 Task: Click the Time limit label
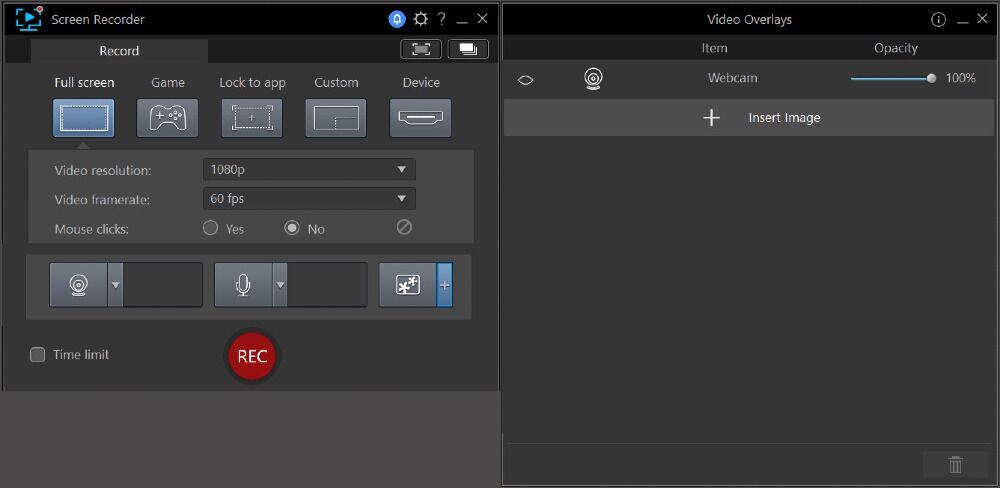click(x=81, y=355)
